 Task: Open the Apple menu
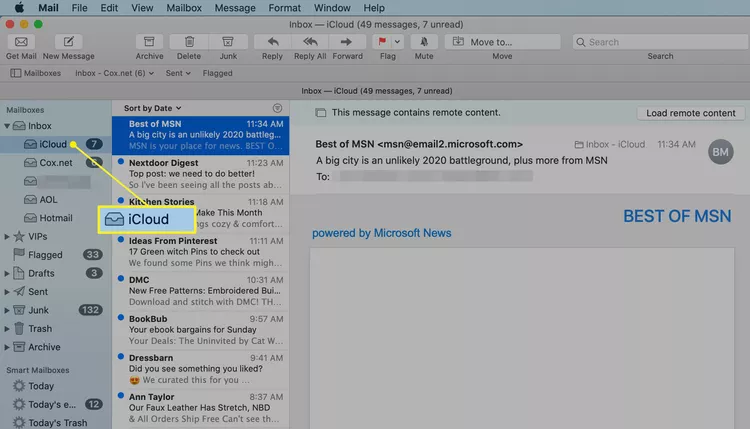(x=19, y=8)
